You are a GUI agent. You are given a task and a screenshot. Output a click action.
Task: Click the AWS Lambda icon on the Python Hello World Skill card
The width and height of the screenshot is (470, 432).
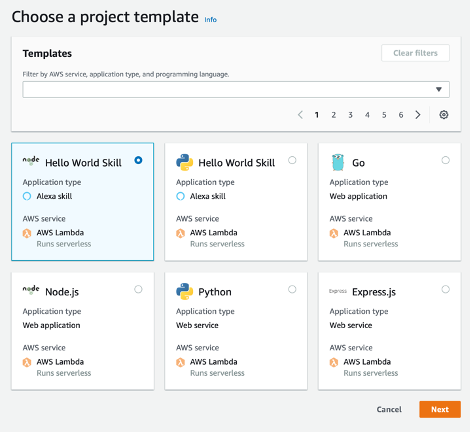click(x=180, y=233)
